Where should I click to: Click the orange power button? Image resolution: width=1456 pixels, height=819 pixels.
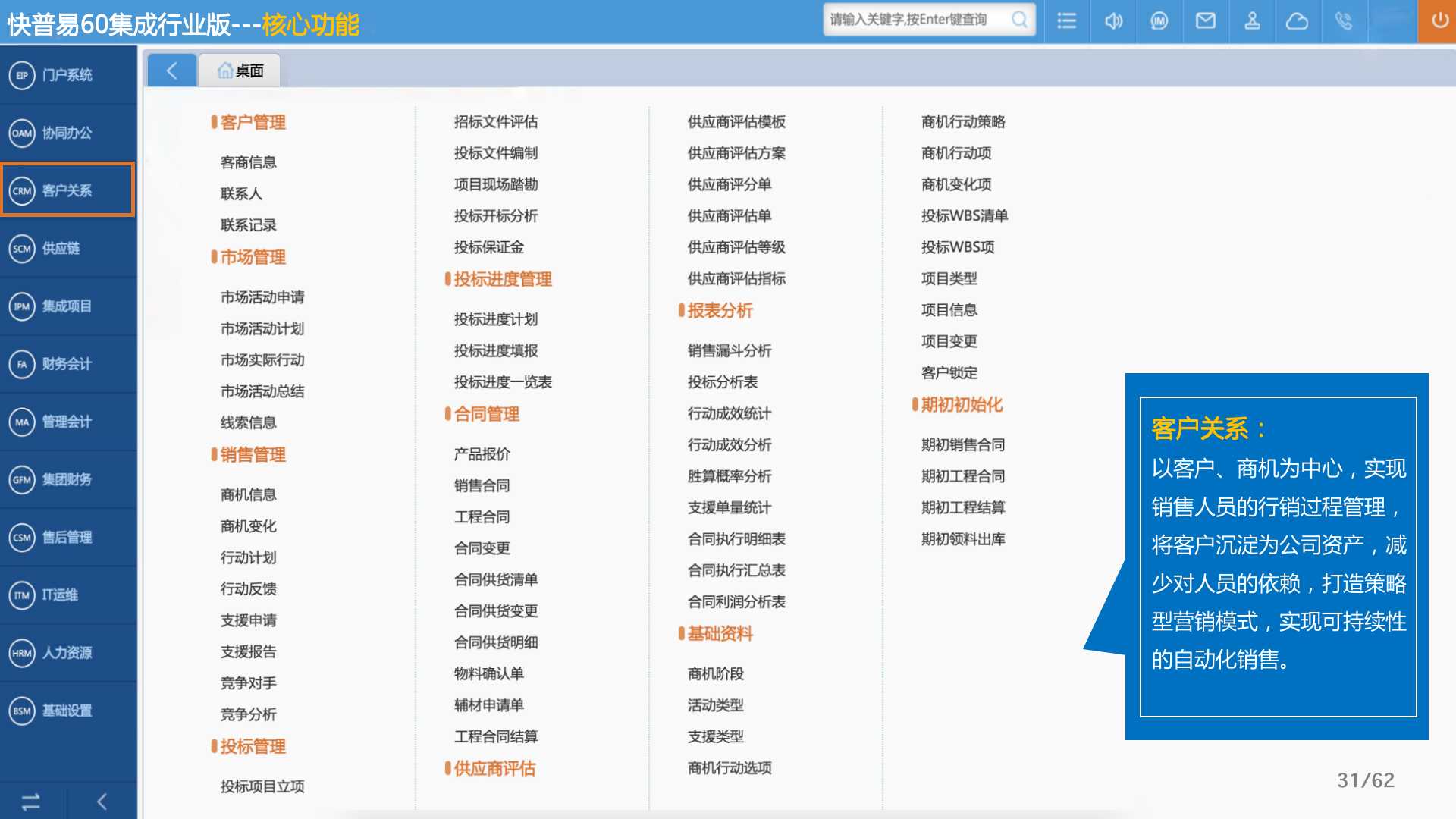click(x=1439, y=20)
